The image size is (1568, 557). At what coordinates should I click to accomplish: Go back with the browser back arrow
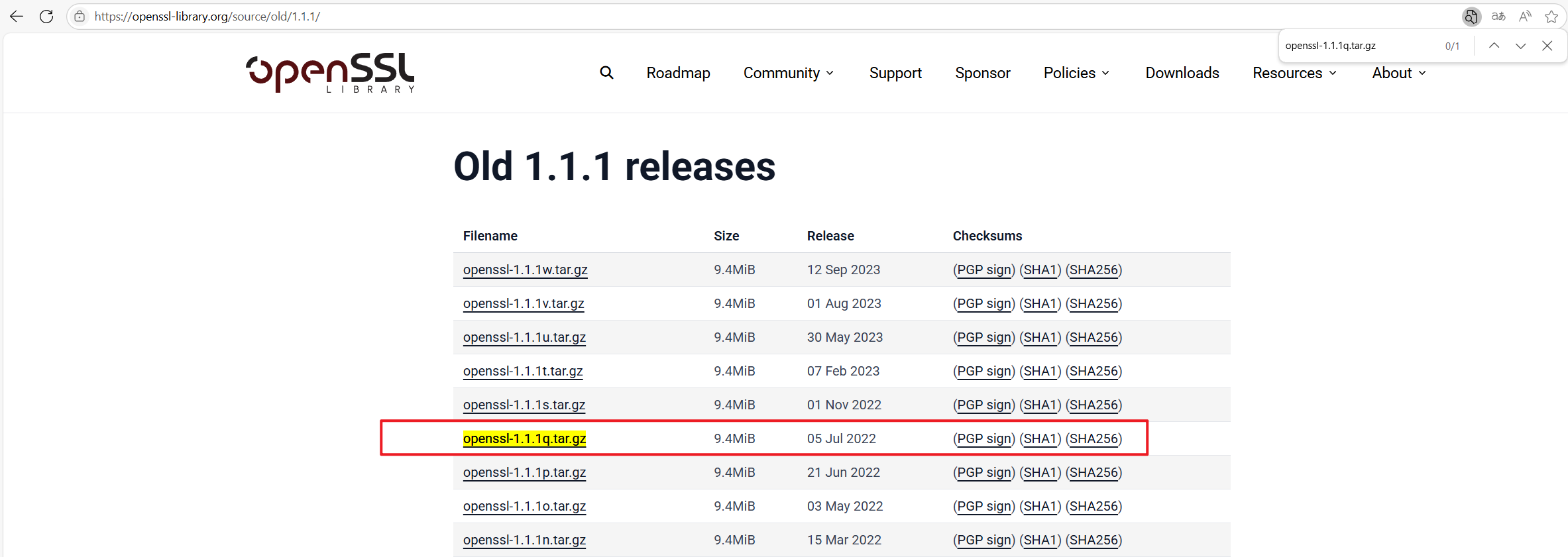17,17
